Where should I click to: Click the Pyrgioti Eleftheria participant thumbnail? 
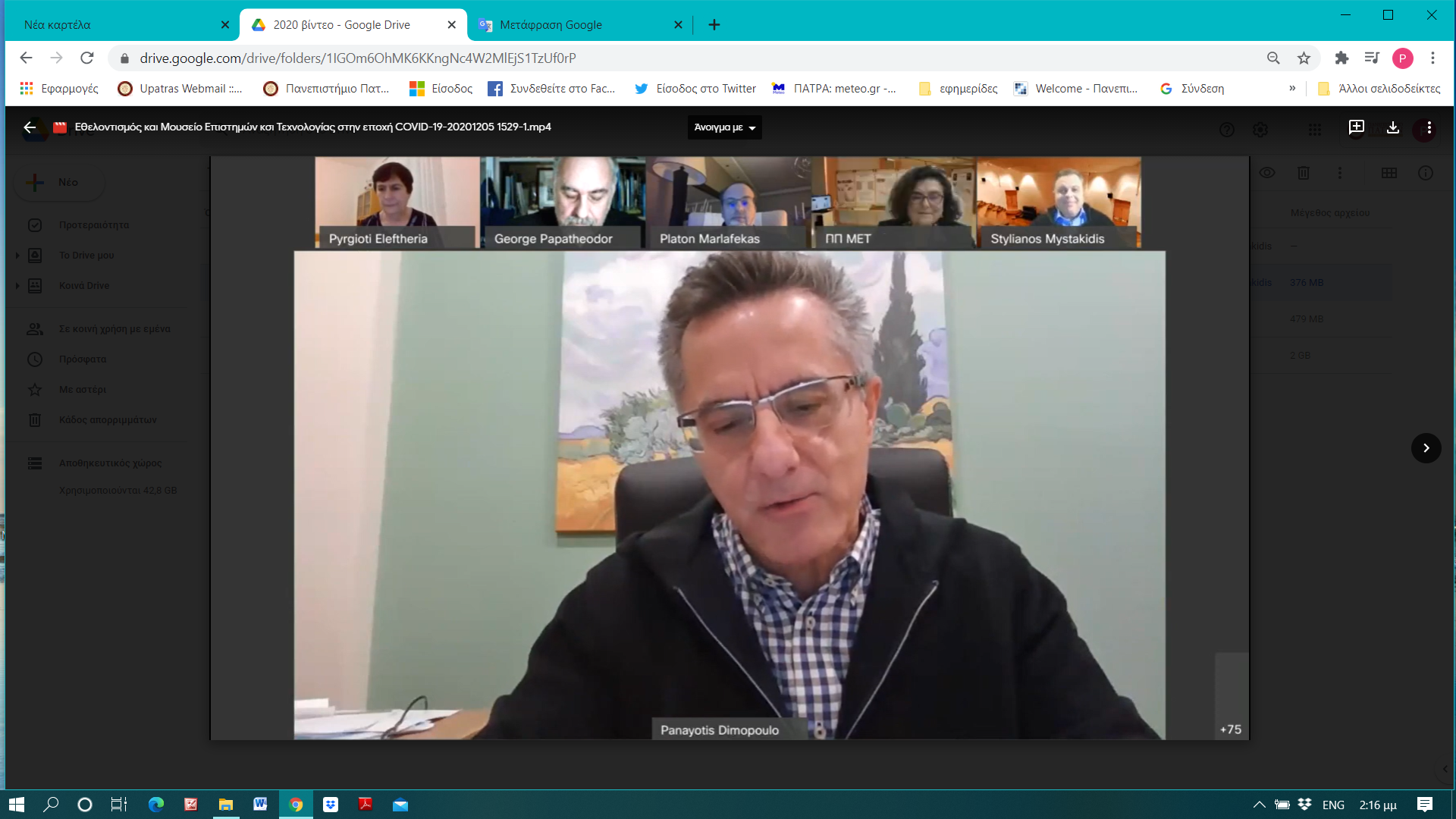pyautogui.click(x=397, y=202)
